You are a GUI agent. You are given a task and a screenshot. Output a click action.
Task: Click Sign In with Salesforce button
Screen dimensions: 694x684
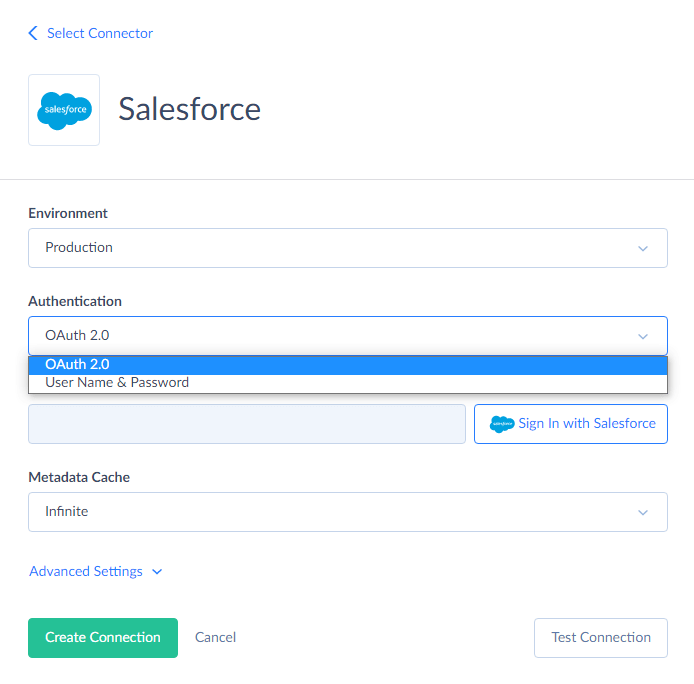pos(571,424)
